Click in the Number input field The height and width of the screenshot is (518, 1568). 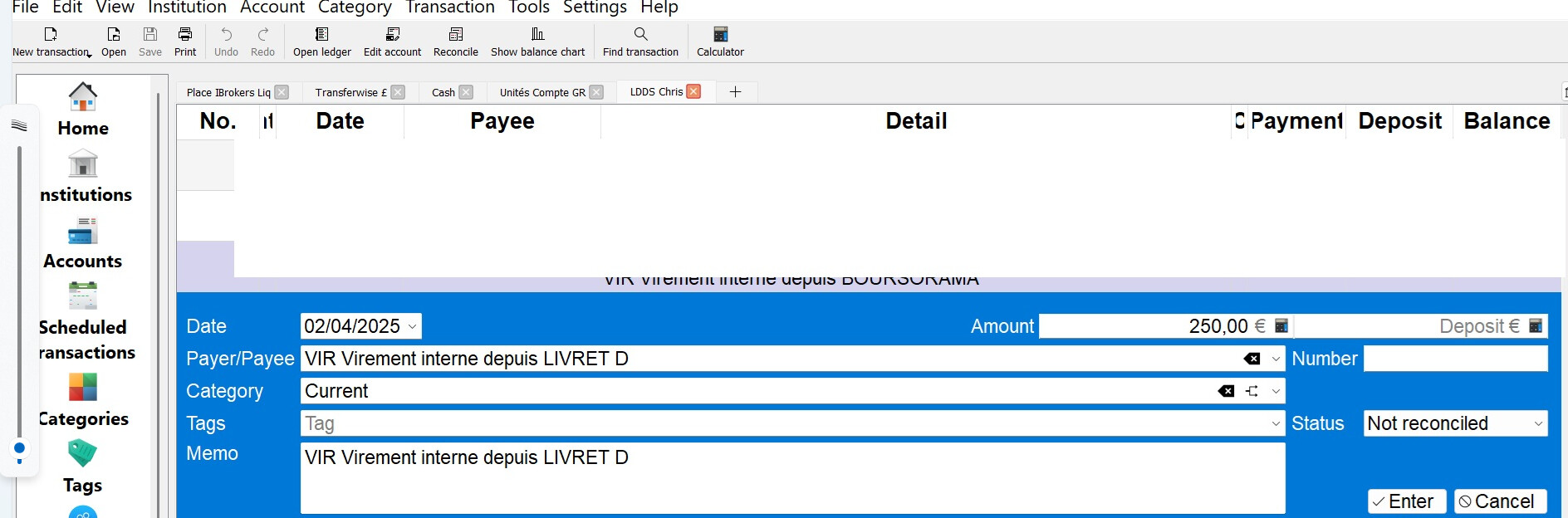(1455, 359)
